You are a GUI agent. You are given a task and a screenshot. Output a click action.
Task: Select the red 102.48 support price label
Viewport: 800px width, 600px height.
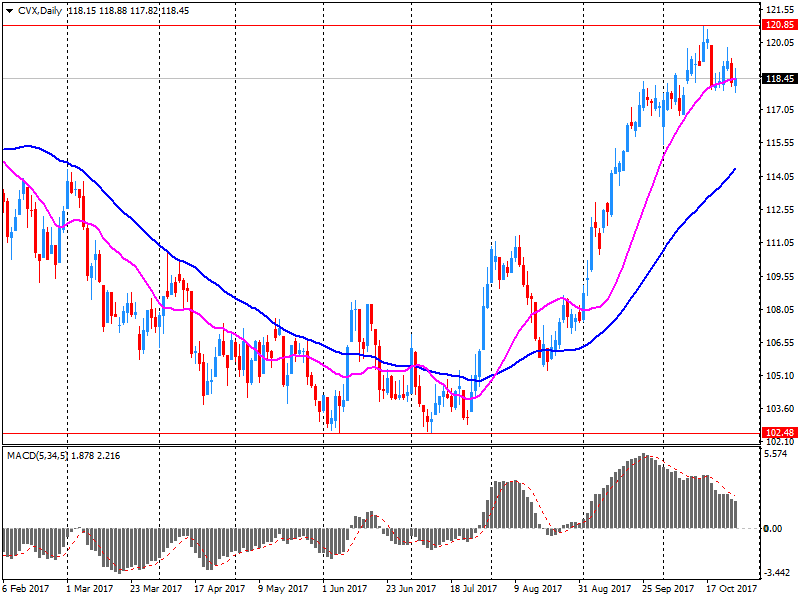click(x=780, y=433)
